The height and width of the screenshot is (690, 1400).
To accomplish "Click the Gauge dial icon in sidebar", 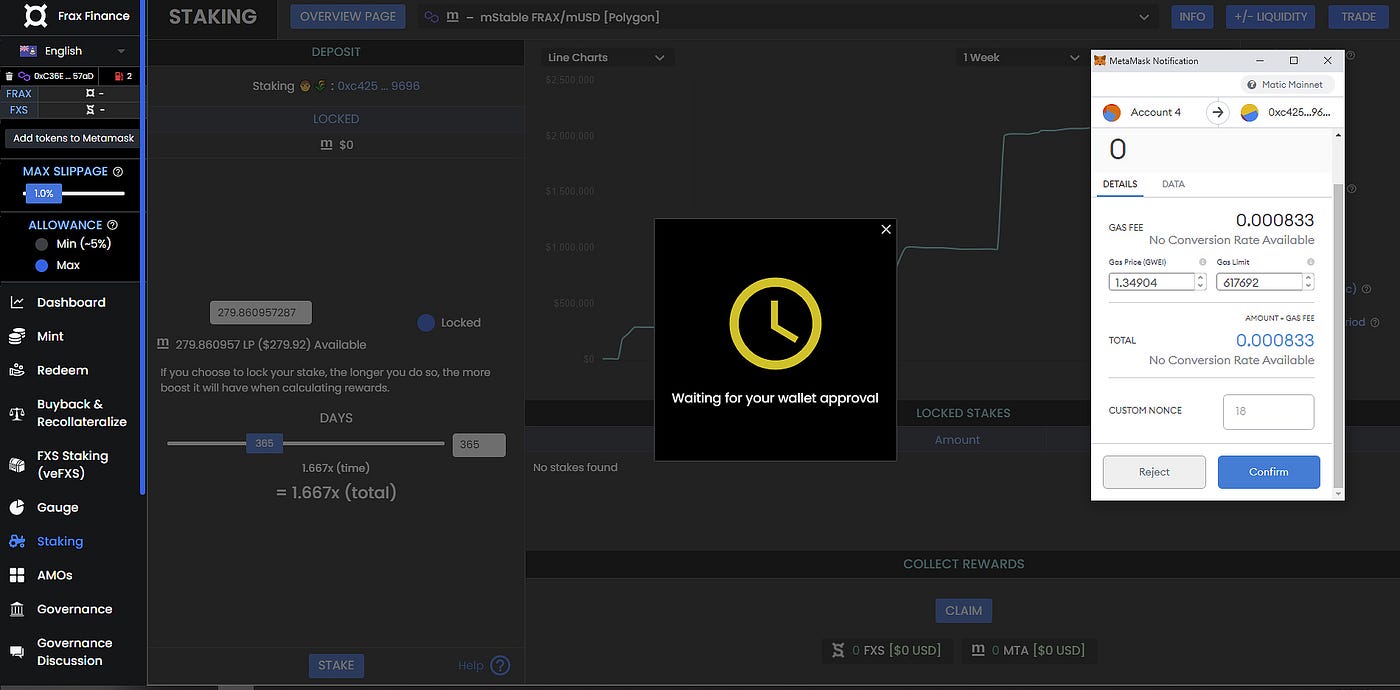I will coord(17,507).
